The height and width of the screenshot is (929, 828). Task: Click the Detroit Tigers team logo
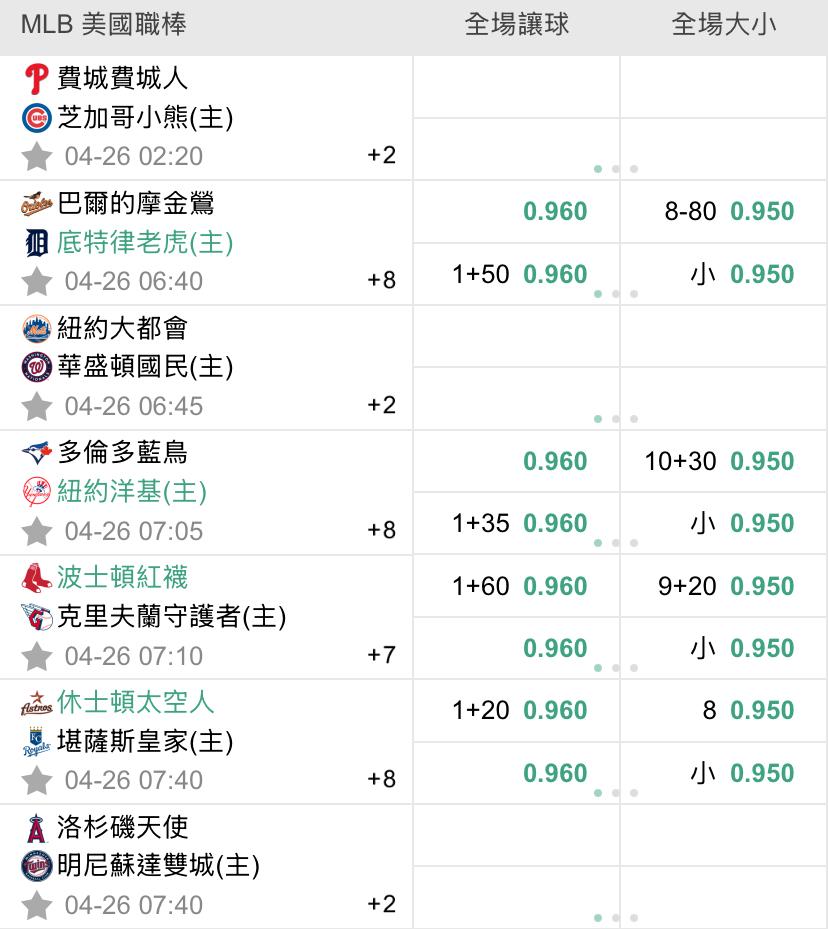pos(36,243)
